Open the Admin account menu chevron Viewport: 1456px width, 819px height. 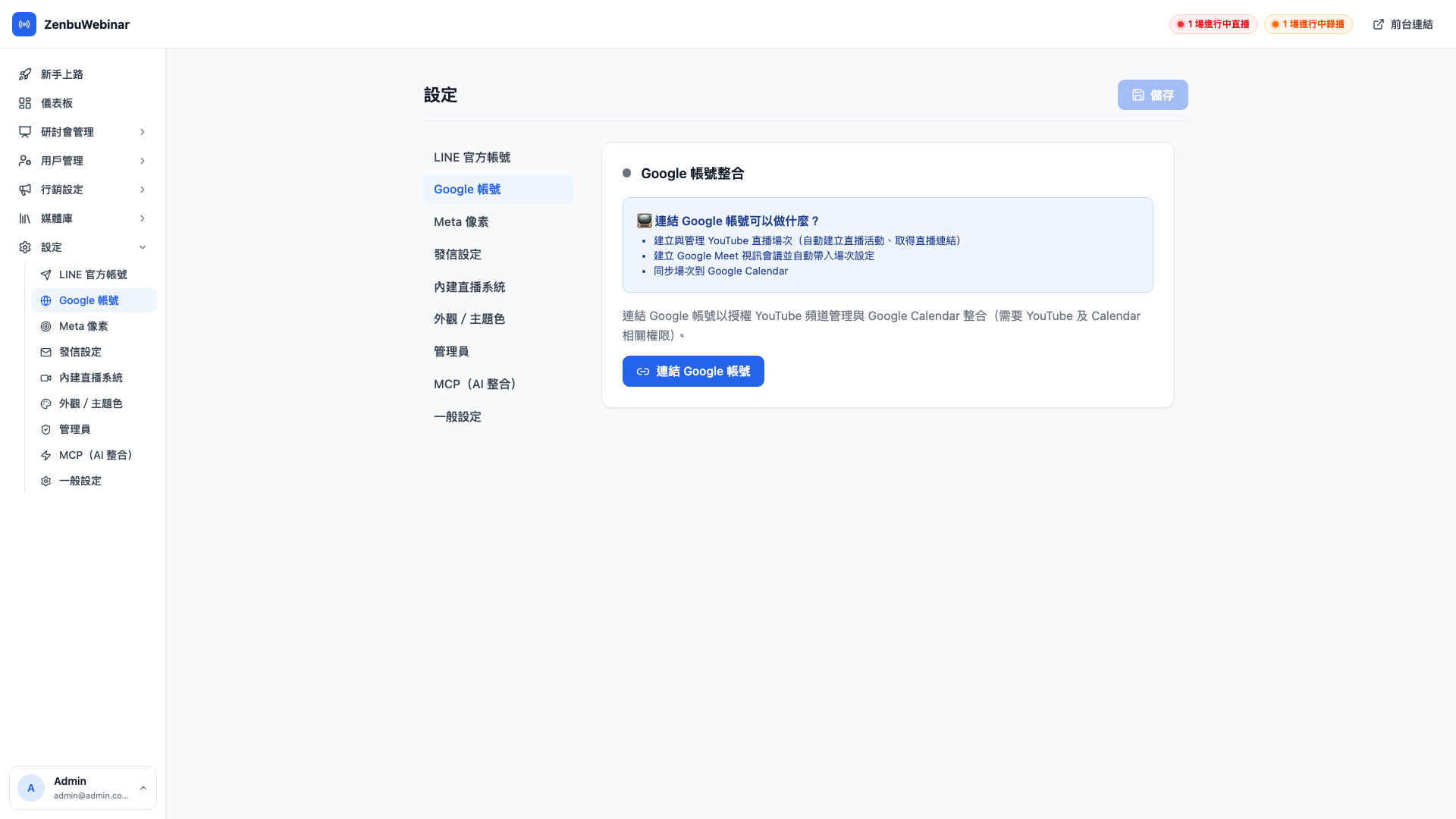coord(143,788)
